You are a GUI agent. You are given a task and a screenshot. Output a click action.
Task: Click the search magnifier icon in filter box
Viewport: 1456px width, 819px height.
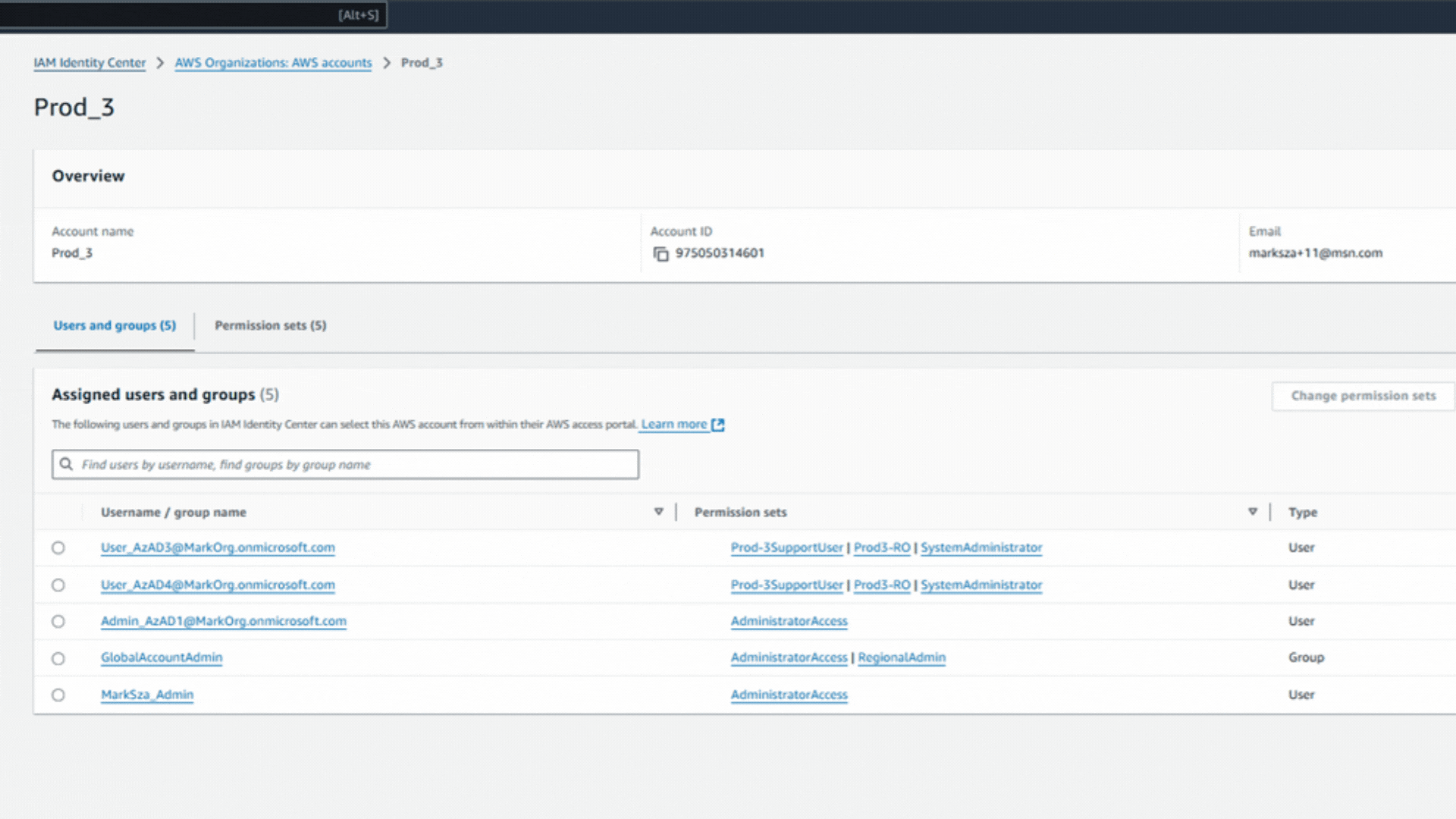[67, 464]
